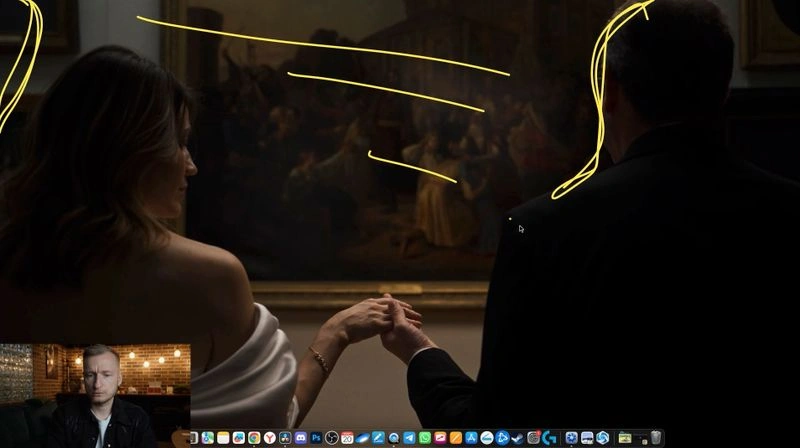Open the Pages app orange icon
Viewport: 800px width, 448px height.
click(456, 438)
